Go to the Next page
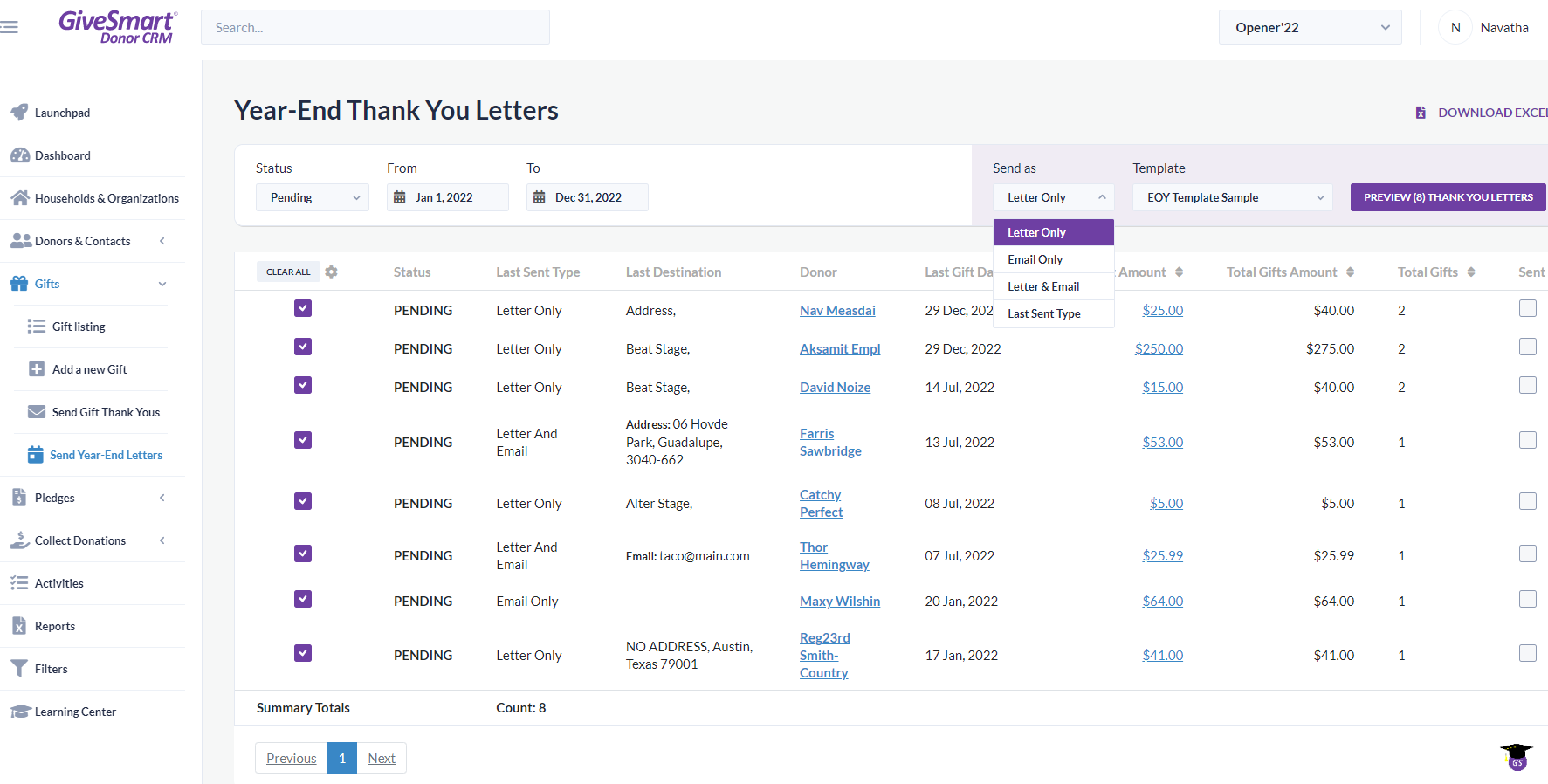 (x=382, y=758)
